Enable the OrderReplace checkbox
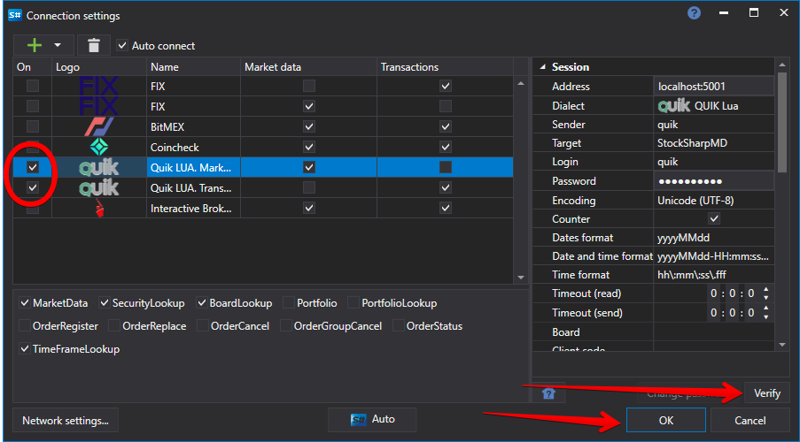The width and height of the screenshot is (800, 442). (114, 326)
